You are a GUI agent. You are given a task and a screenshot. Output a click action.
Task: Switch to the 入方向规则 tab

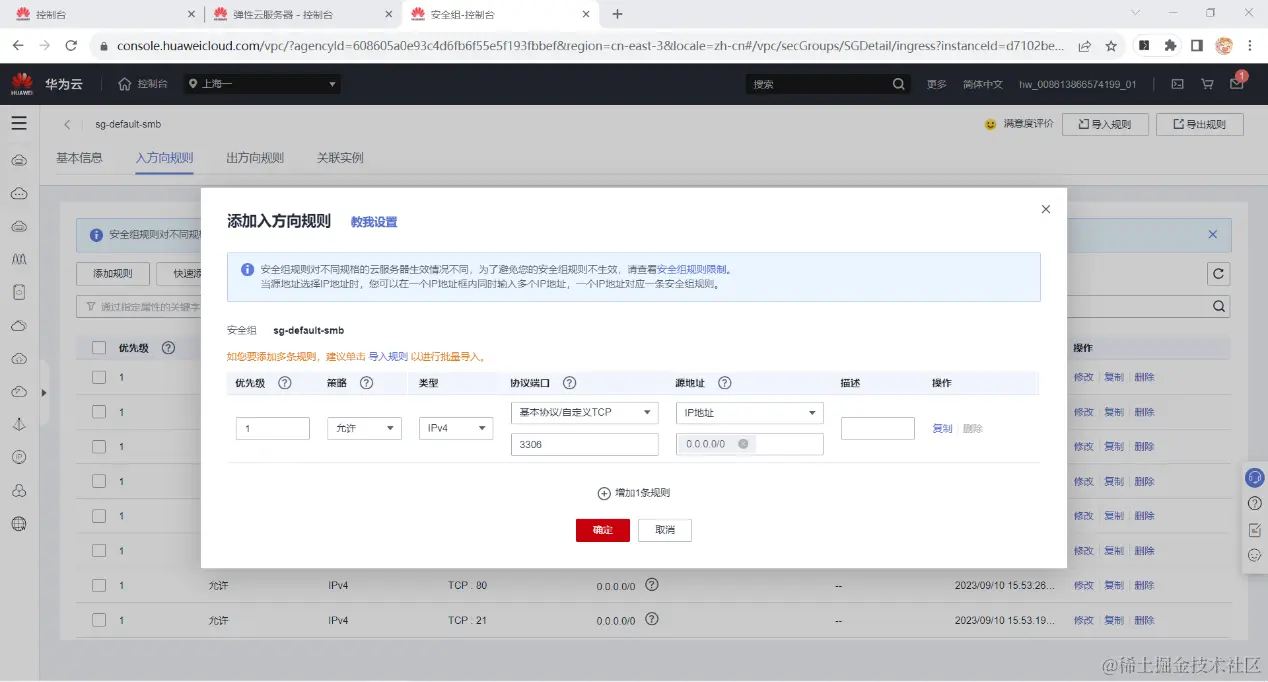click(164, 158)
